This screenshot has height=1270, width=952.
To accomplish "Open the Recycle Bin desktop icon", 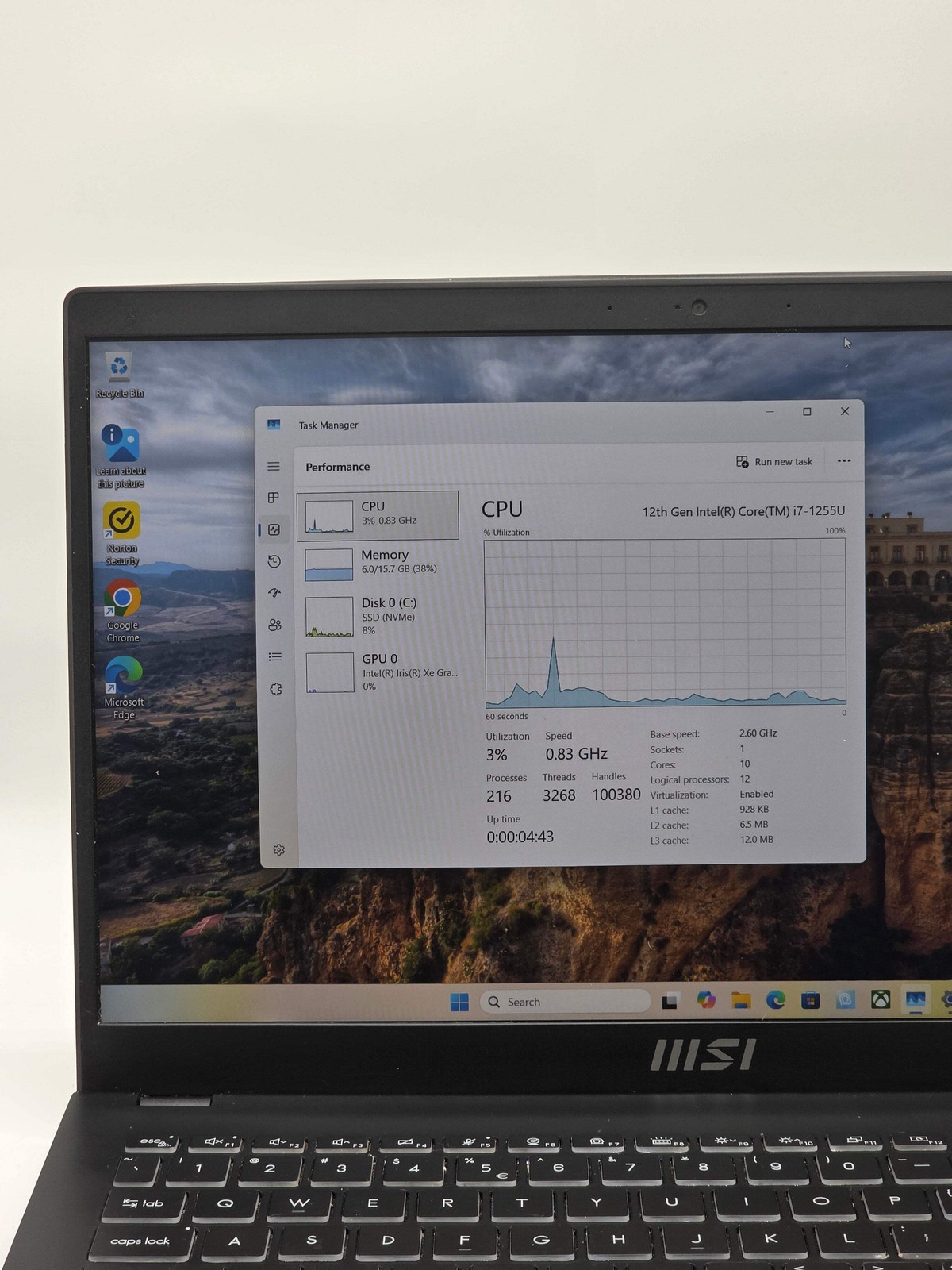I will pyautogui.click(x=120, y=375).
